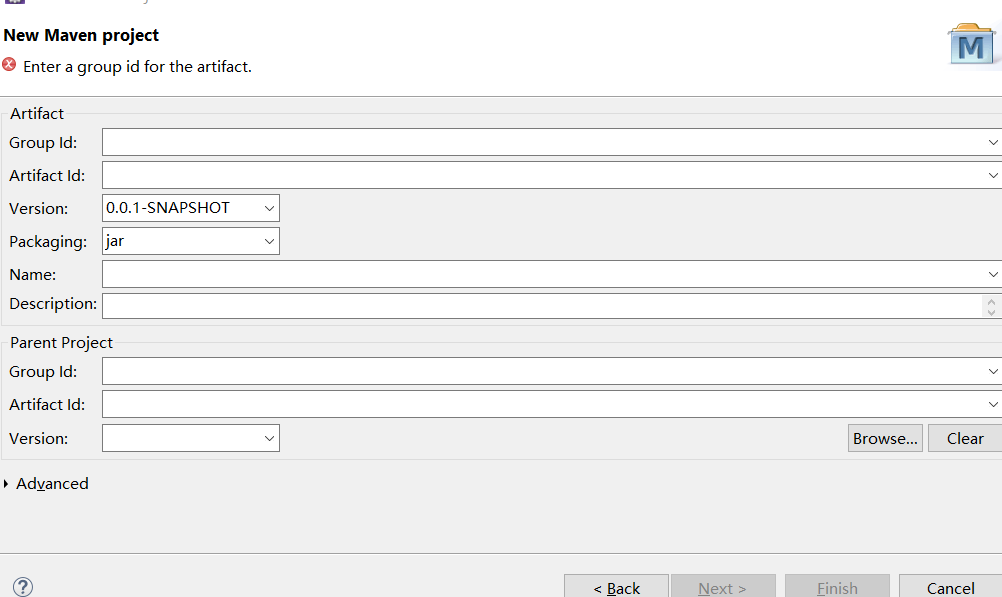Click the Description: label
1002x597 pixels.
click(53, 304)
